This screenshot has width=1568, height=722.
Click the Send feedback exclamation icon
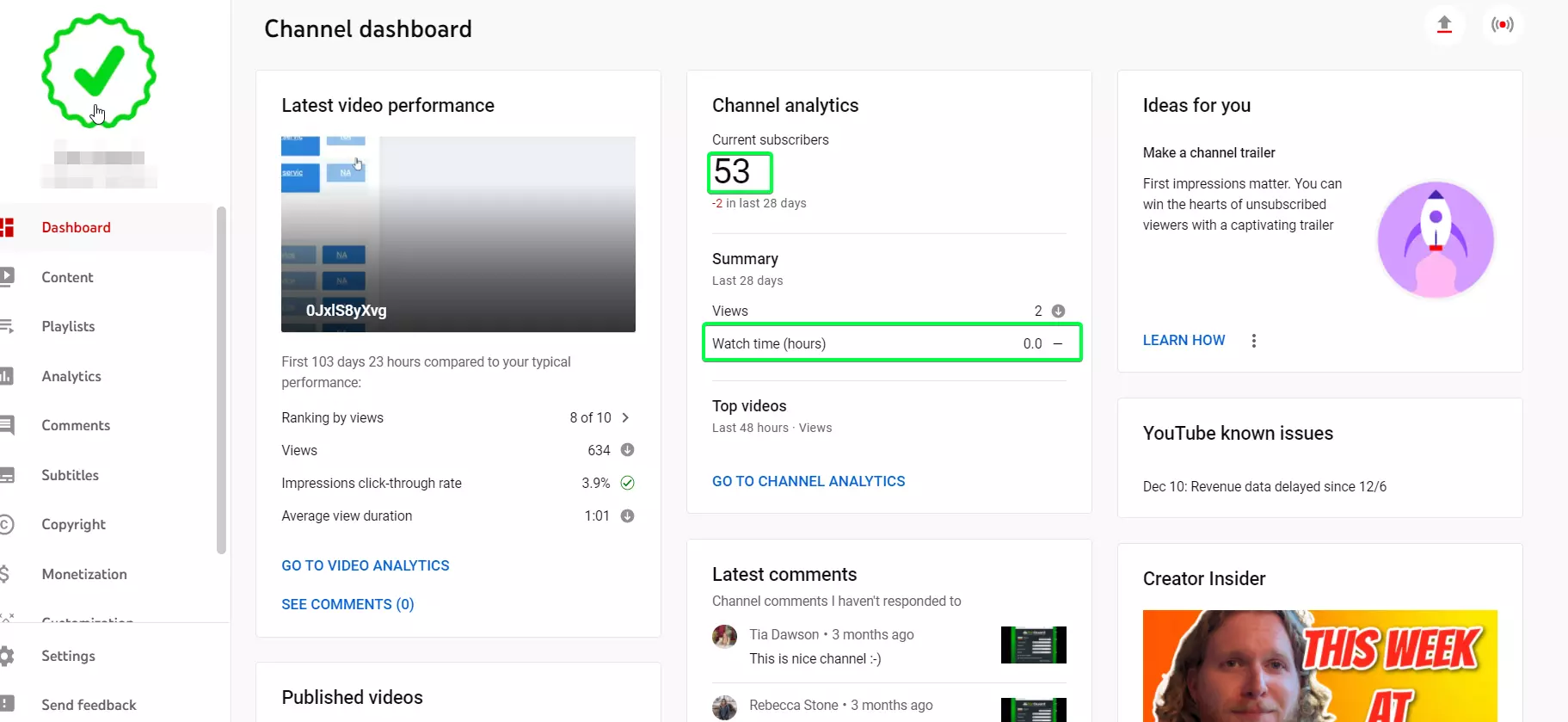point(7,704)
